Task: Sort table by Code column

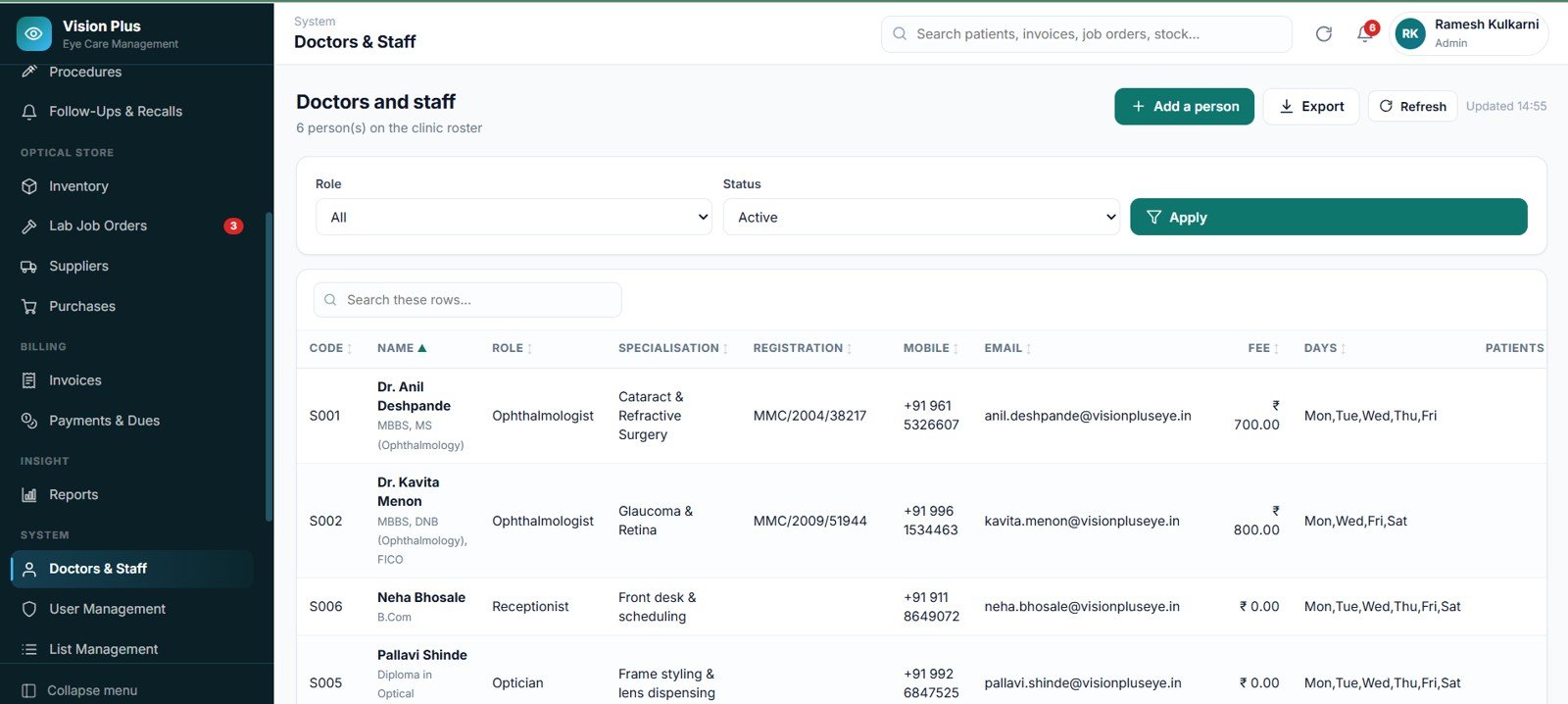Action: [x=331, y=348]
